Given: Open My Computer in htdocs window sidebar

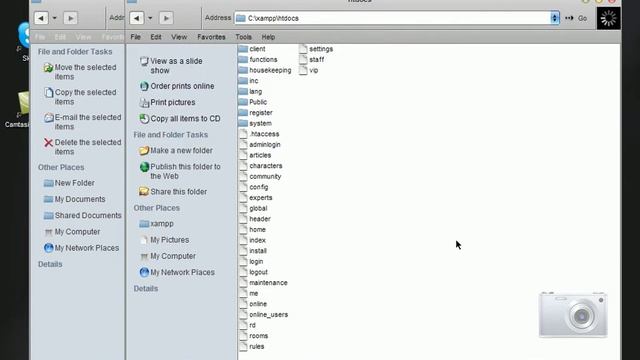Looking at the screenshot, I should pyautogui.click(x=167, y=256).
